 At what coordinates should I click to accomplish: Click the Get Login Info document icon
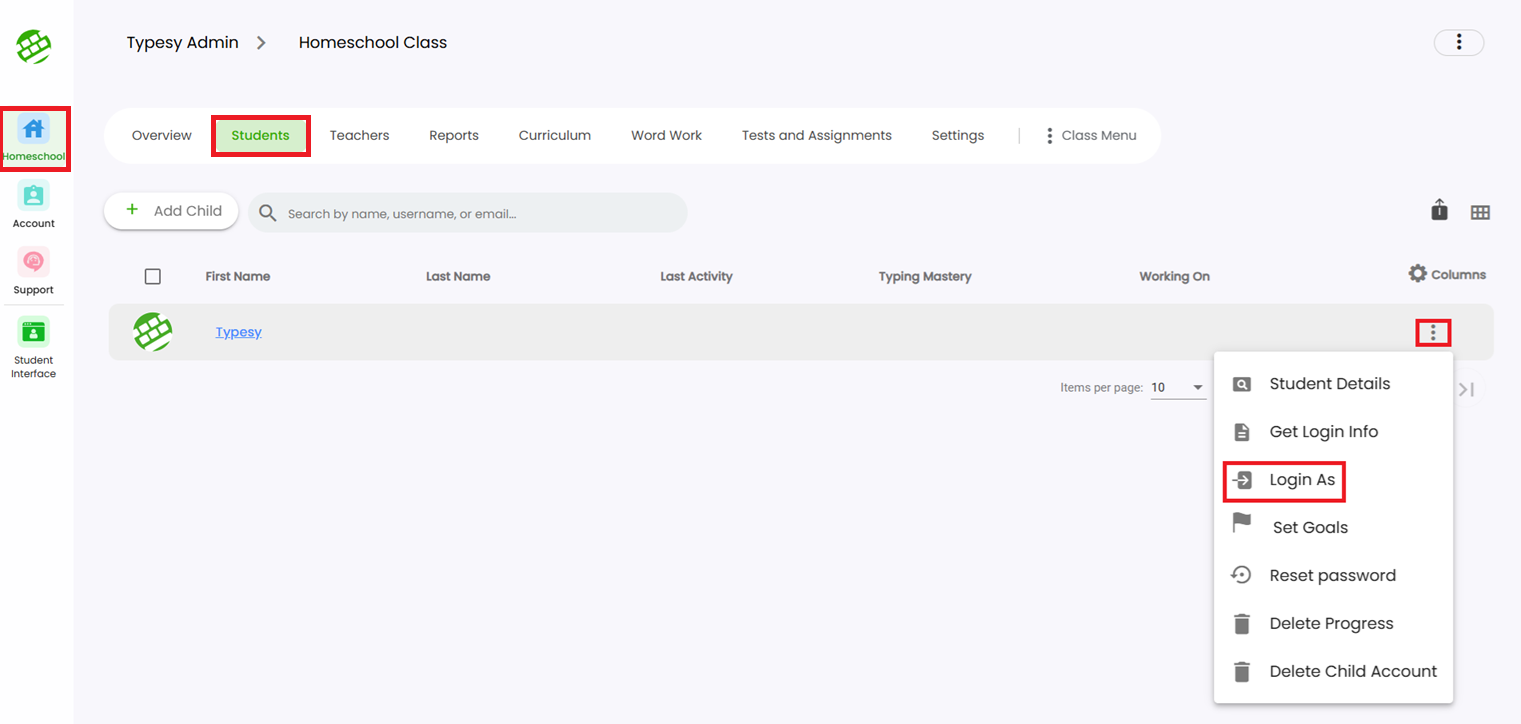[1242, 432]
